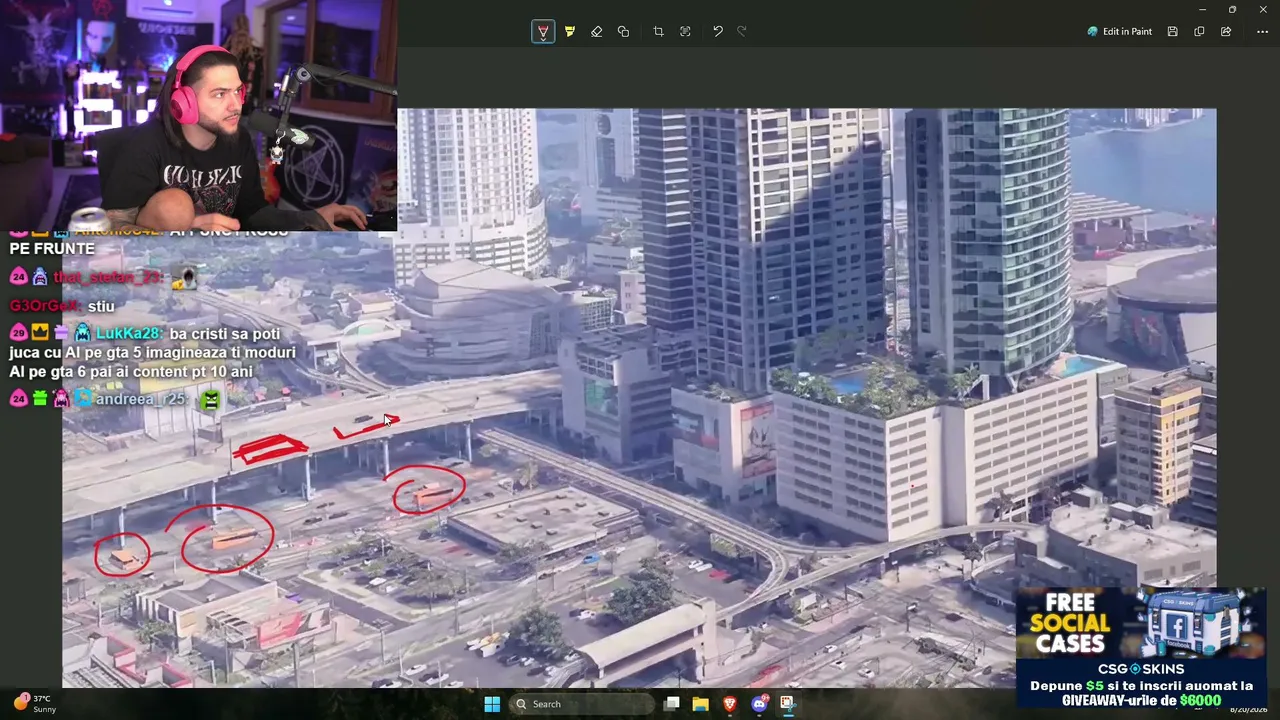Click the streamer webcam thumbnail

point(198,116)
